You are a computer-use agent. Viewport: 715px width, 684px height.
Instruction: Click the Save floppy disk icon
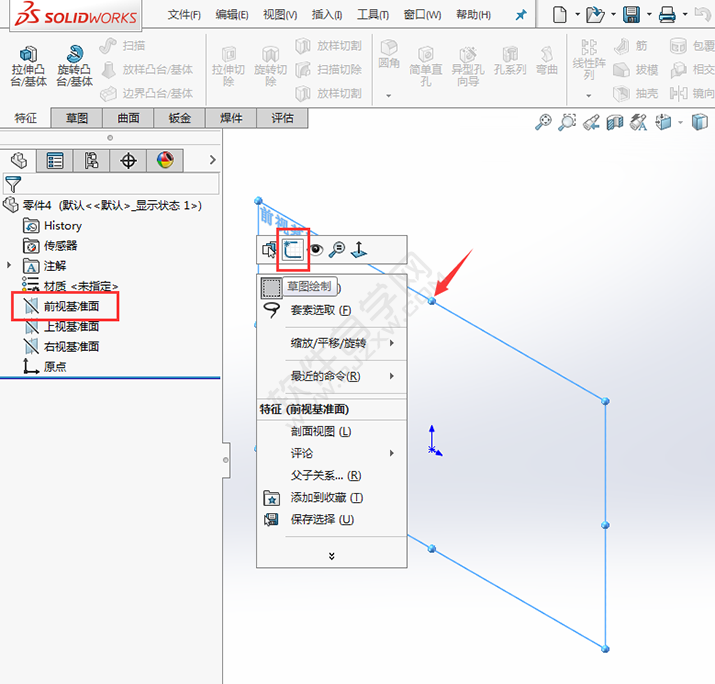632,14
